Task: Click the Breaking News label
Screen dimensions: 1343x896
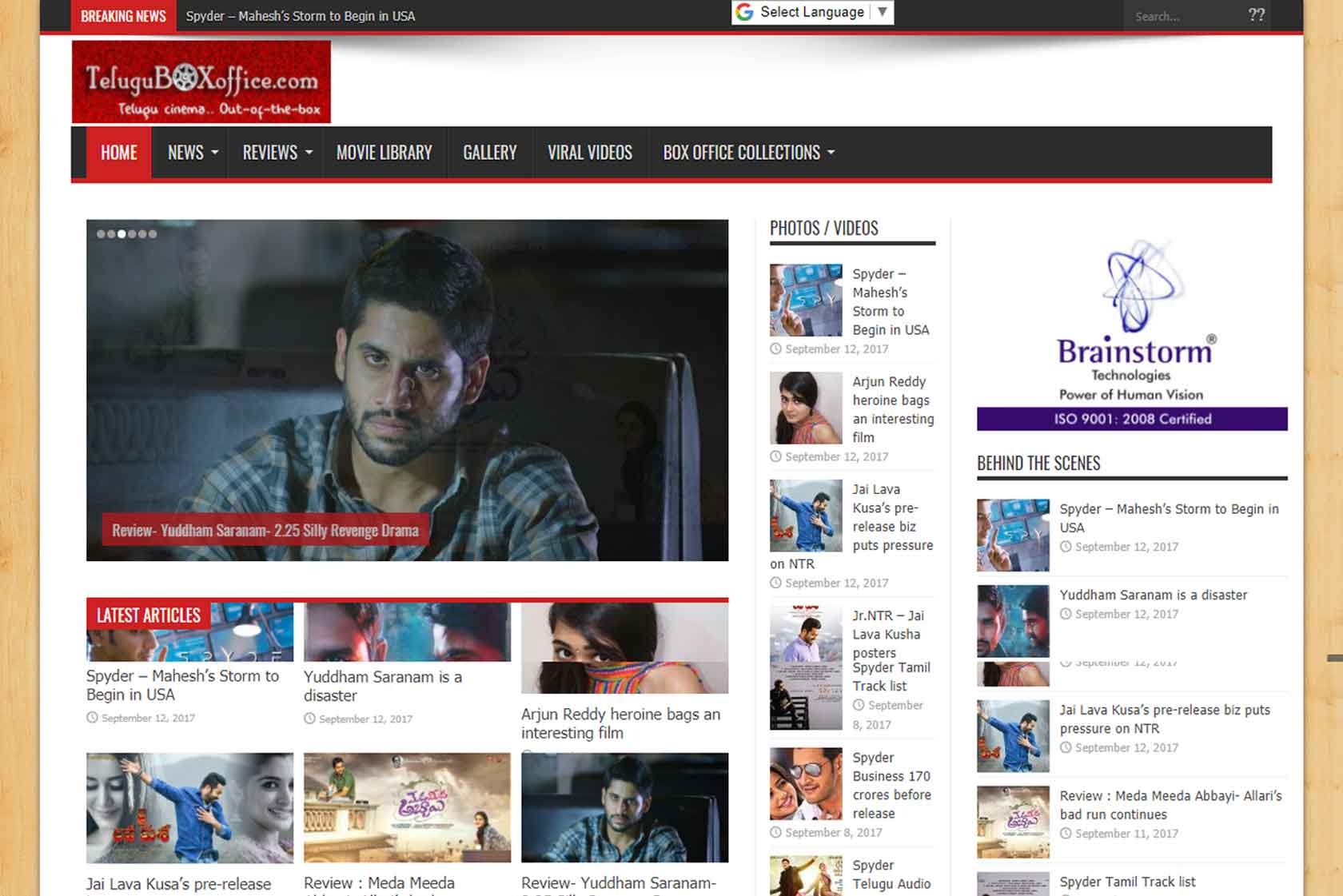Action: tap(123, 16)
